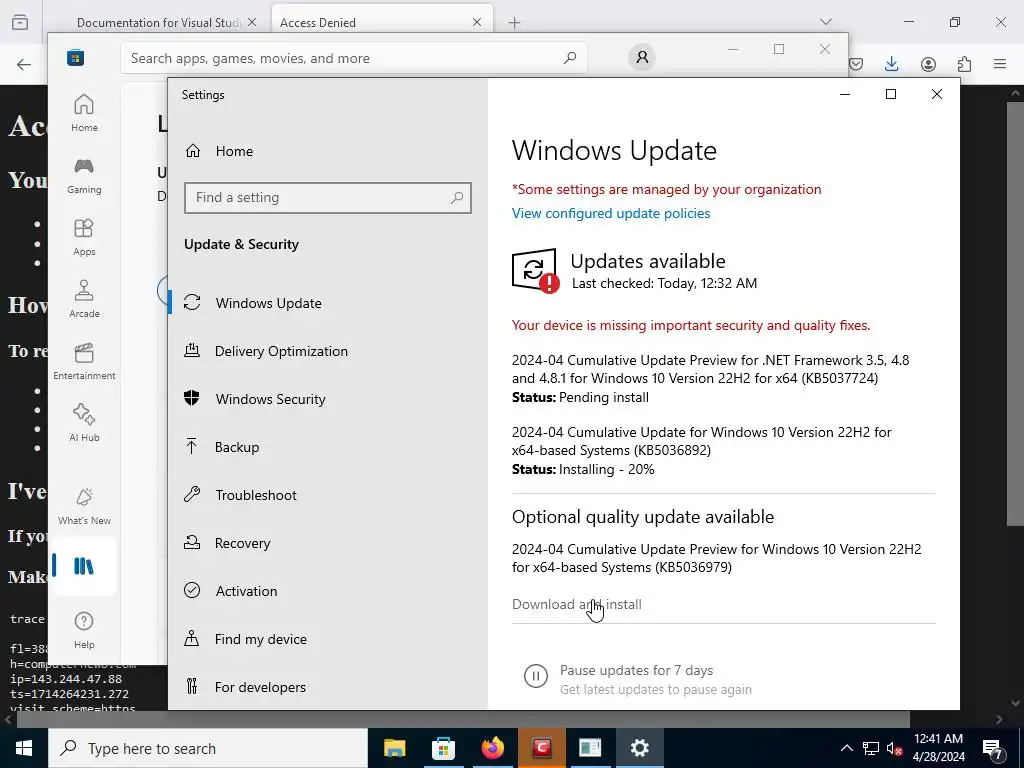Open Help in Microsoft Store sidebar
The width and height of the screenshot is (1024, 768).
coord(84,631)
